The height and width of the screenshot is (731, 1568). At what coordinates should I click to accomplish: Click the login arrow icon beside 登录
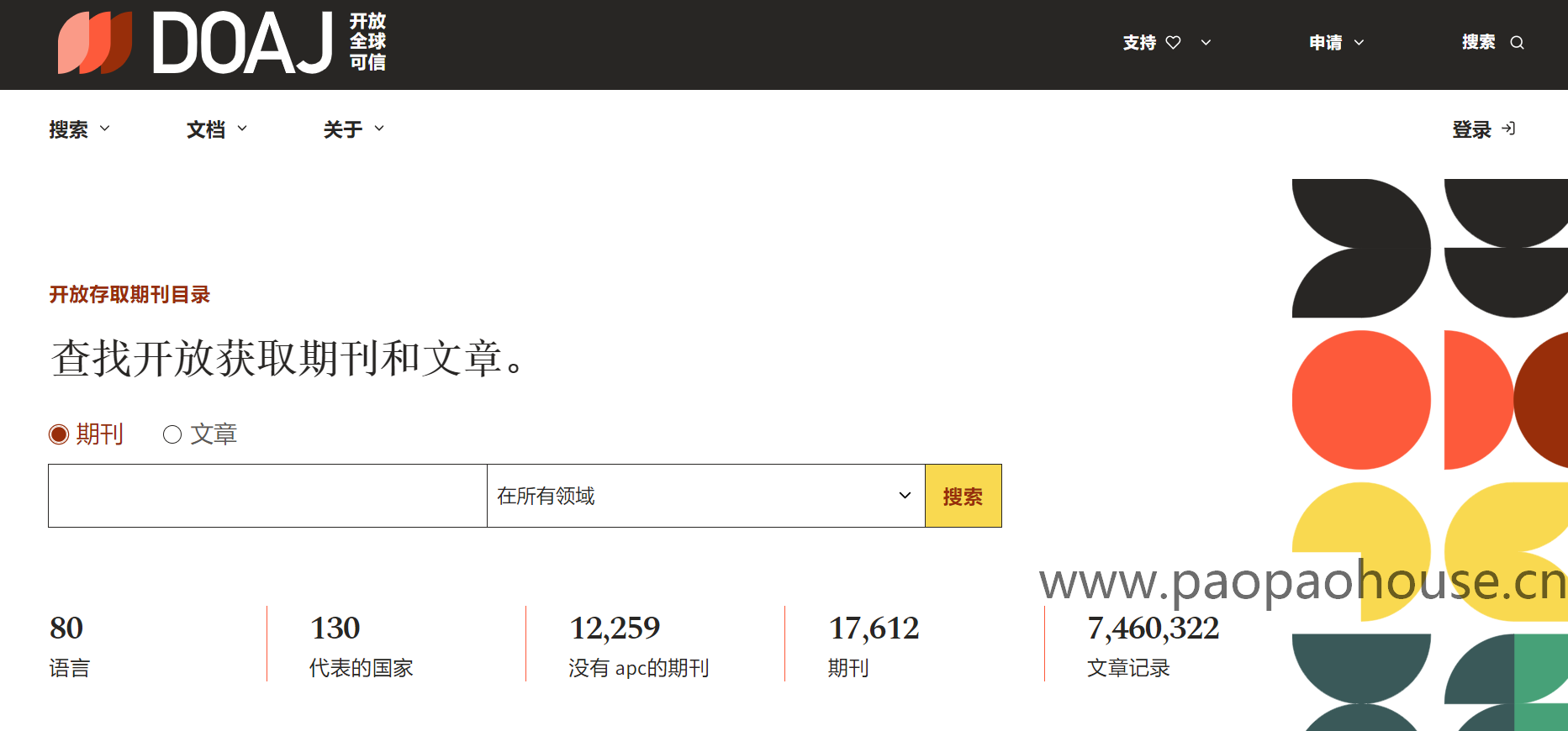click(1508, 129)
